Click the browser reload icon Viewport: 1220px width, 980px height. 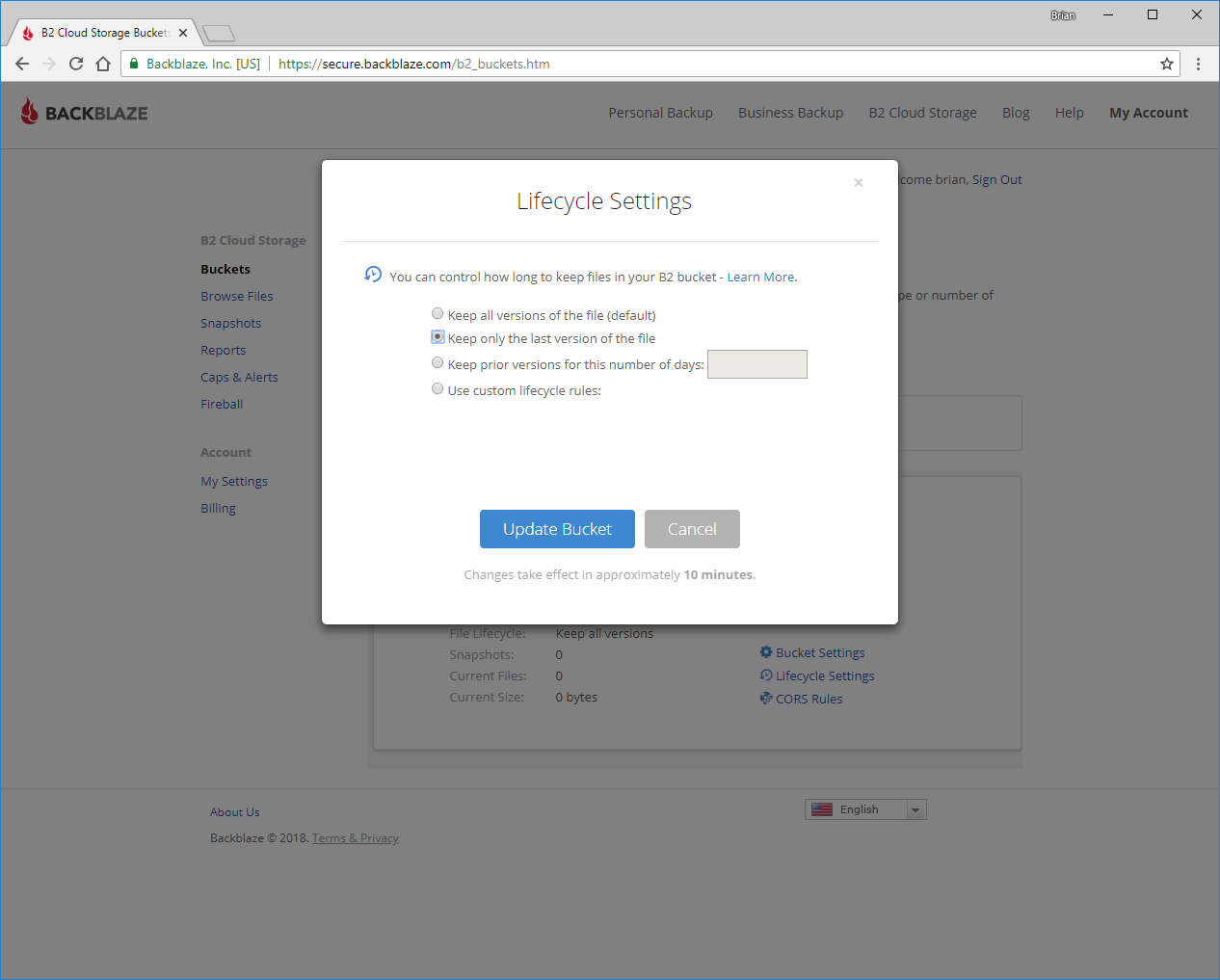pos(76,64)
